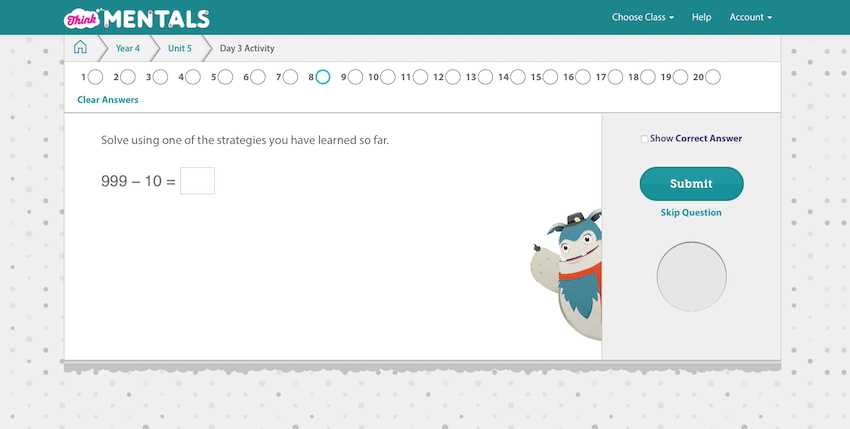Click the Clear Answers link
The height and width of the screenshot is (429, 850).
point(108,100)
